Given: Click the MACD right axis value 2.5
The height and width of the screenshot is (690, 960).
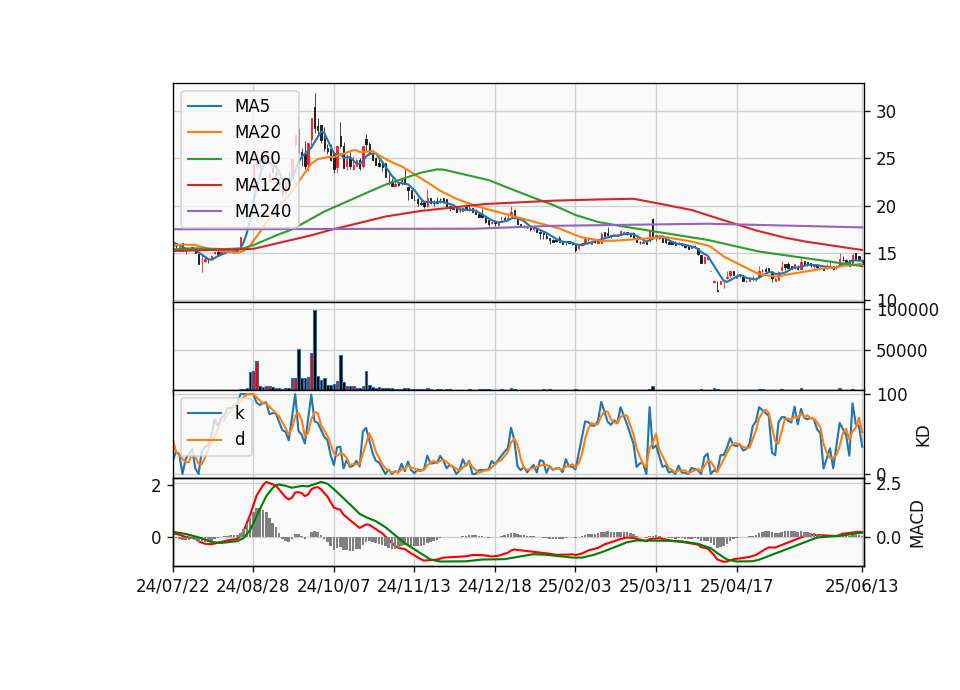Looking at the screenshot, I should pyautogui.click(x=888, y=484).
